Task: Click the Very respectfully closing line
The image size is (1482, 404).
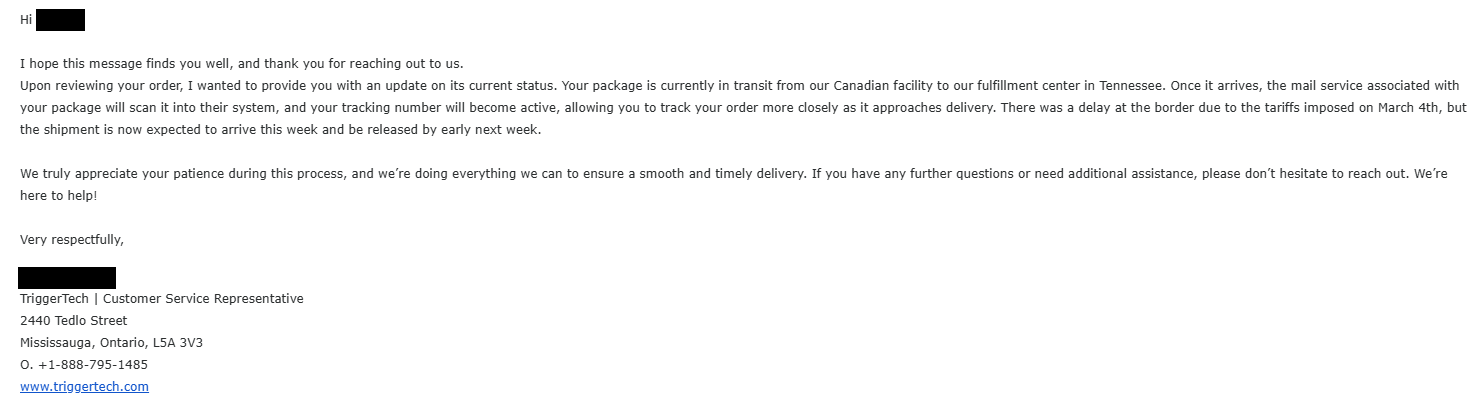Action: [x=72, y=240]
